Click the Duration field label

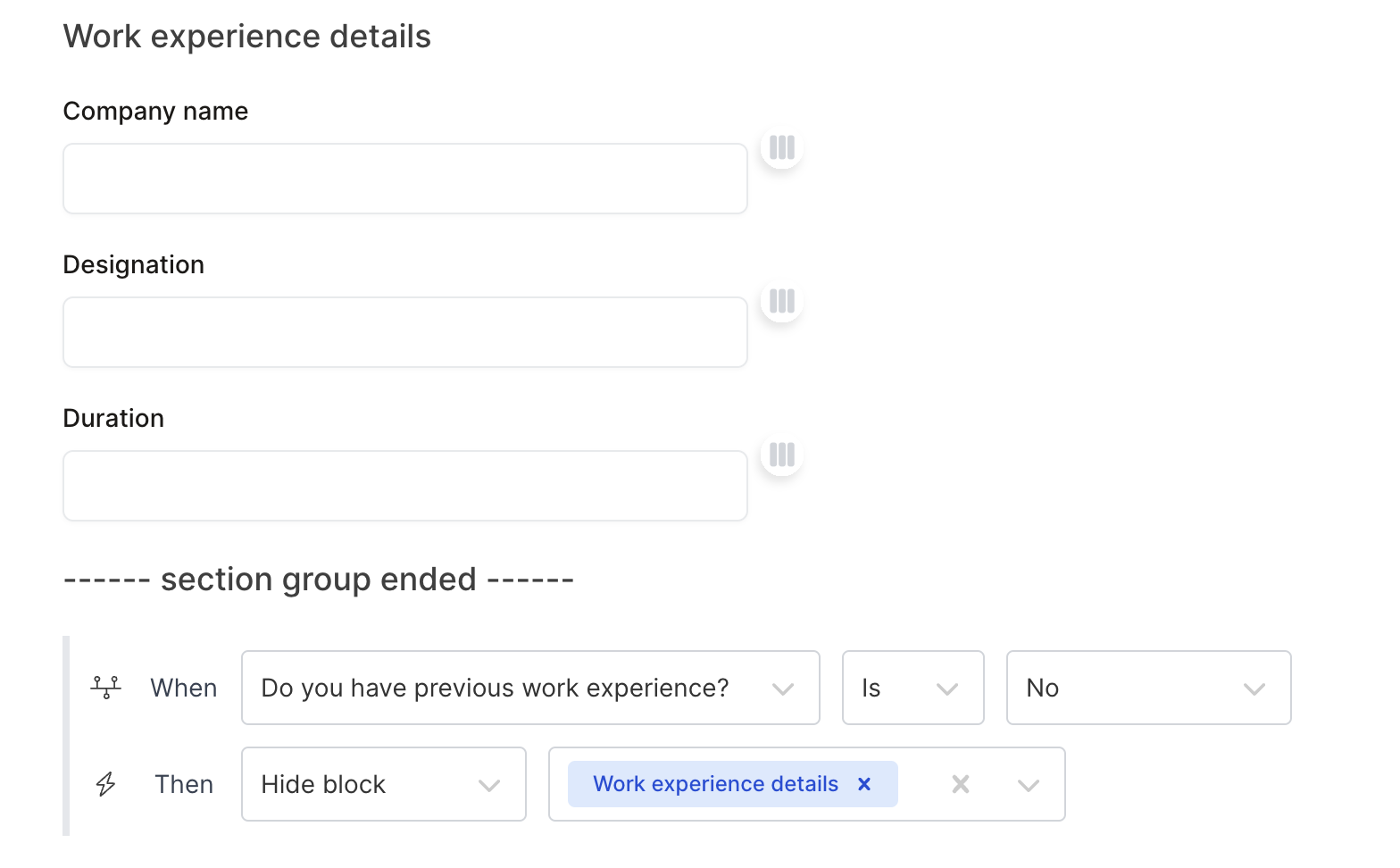[113, 418]
